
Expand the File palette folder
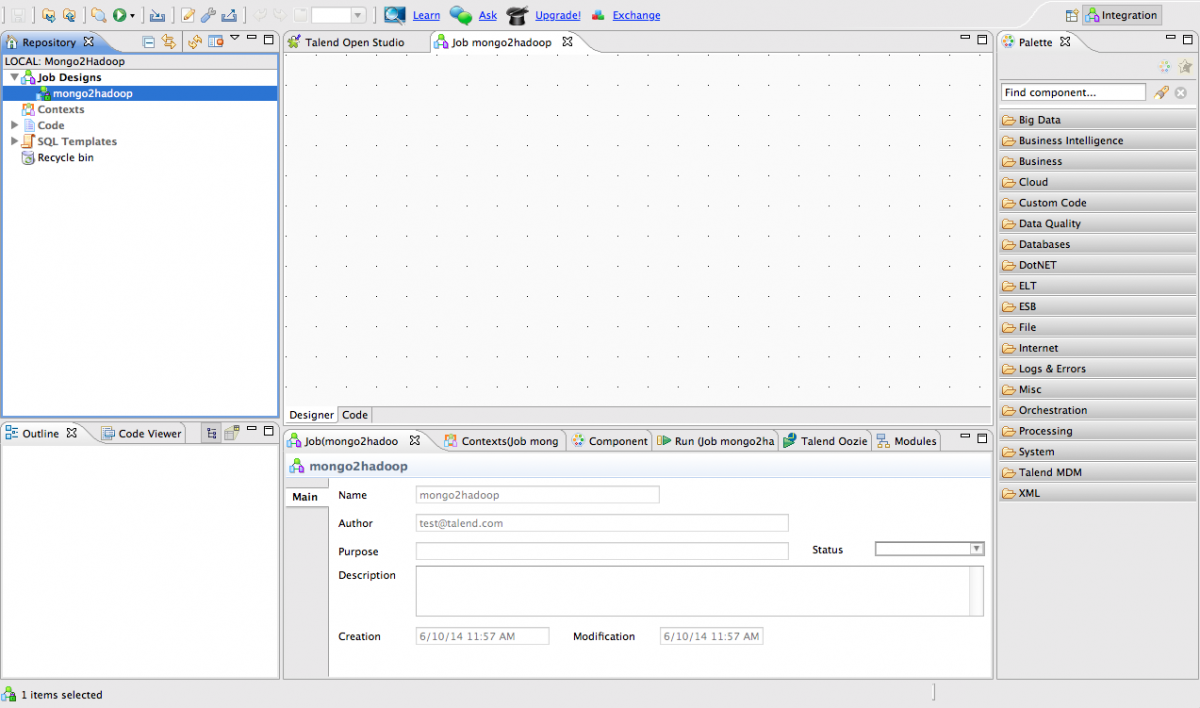1097,327
